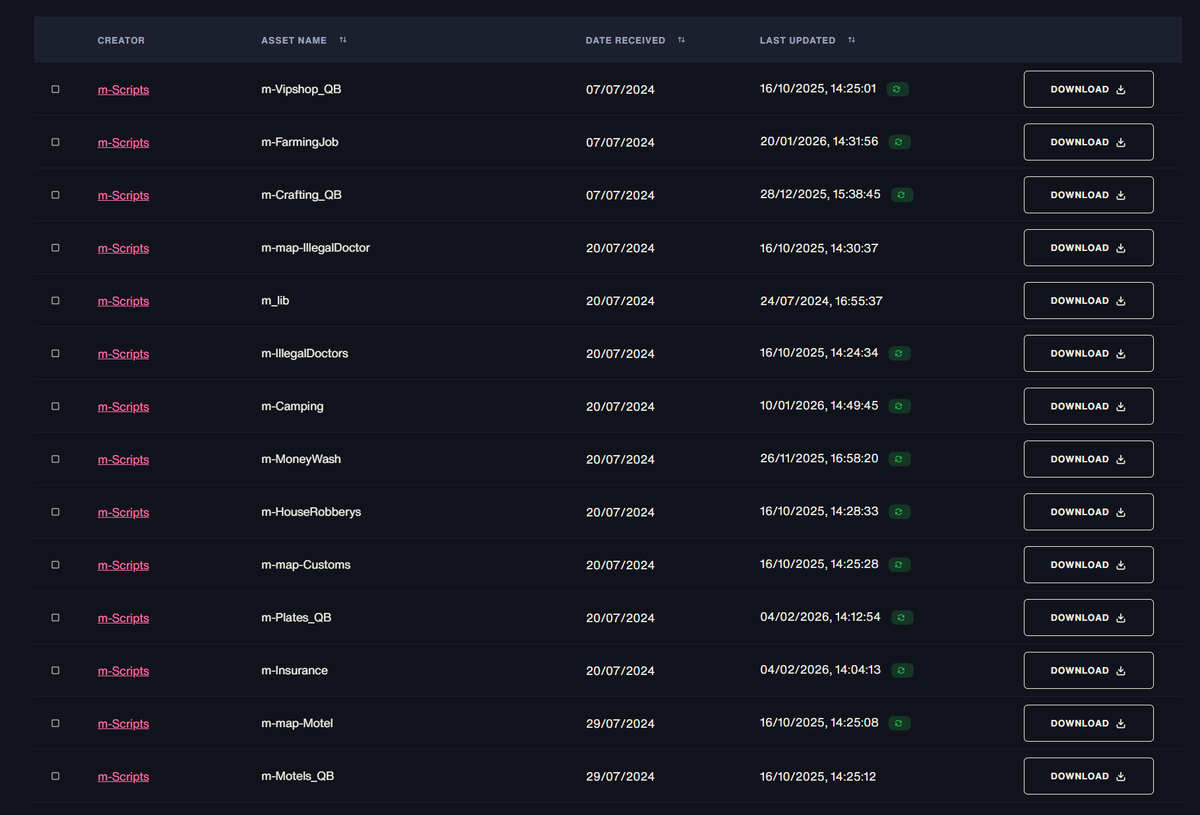Click the green refresh icon for m-MoneyWash
Viewport: 1200px width, 815px height.
pos(900,459)
